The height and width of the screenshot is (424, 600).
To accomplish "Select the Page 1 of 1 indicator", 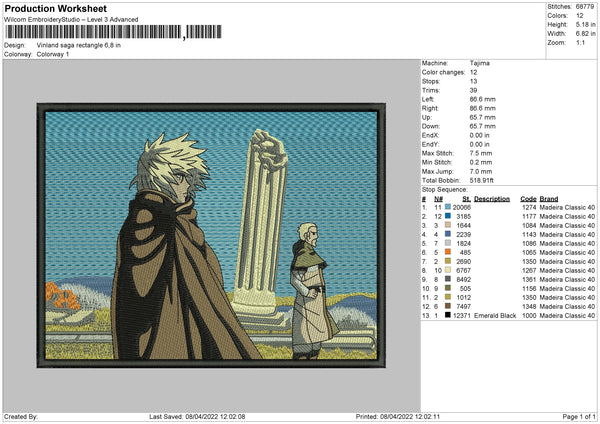I will [x=579, y=416].
